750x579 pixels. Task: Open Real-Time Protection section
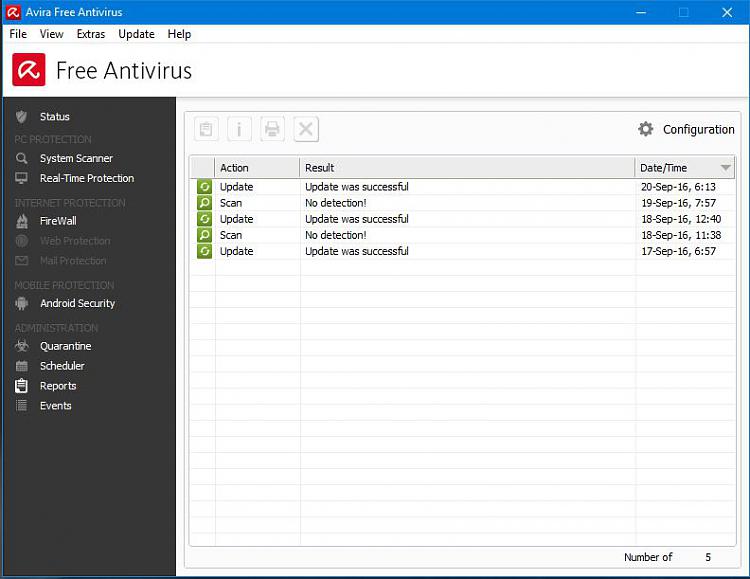click(86, 178)
